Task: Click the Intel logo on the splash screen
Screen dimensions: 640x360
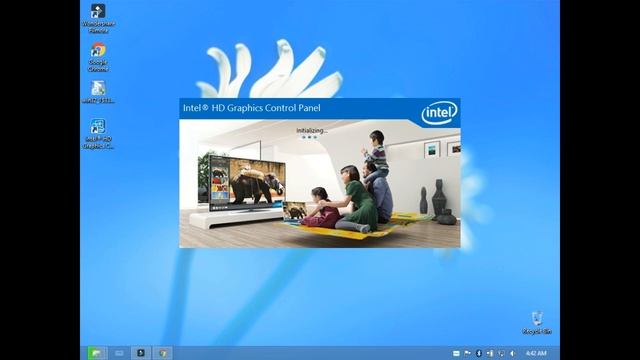Action: [x=439, y=113]
